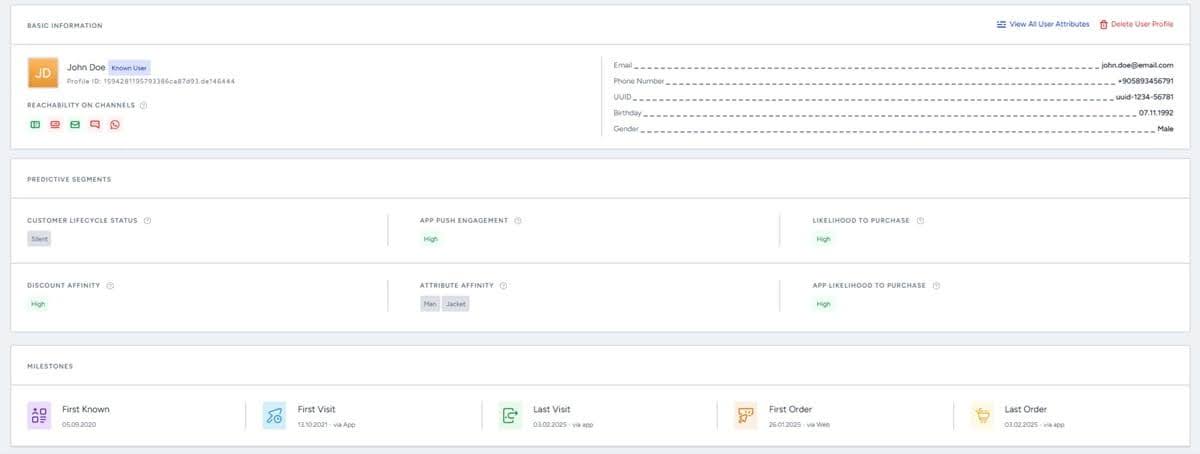Click the Last Order cart icon
Viewport: 1200px width, 454px height.
(982, 415)
